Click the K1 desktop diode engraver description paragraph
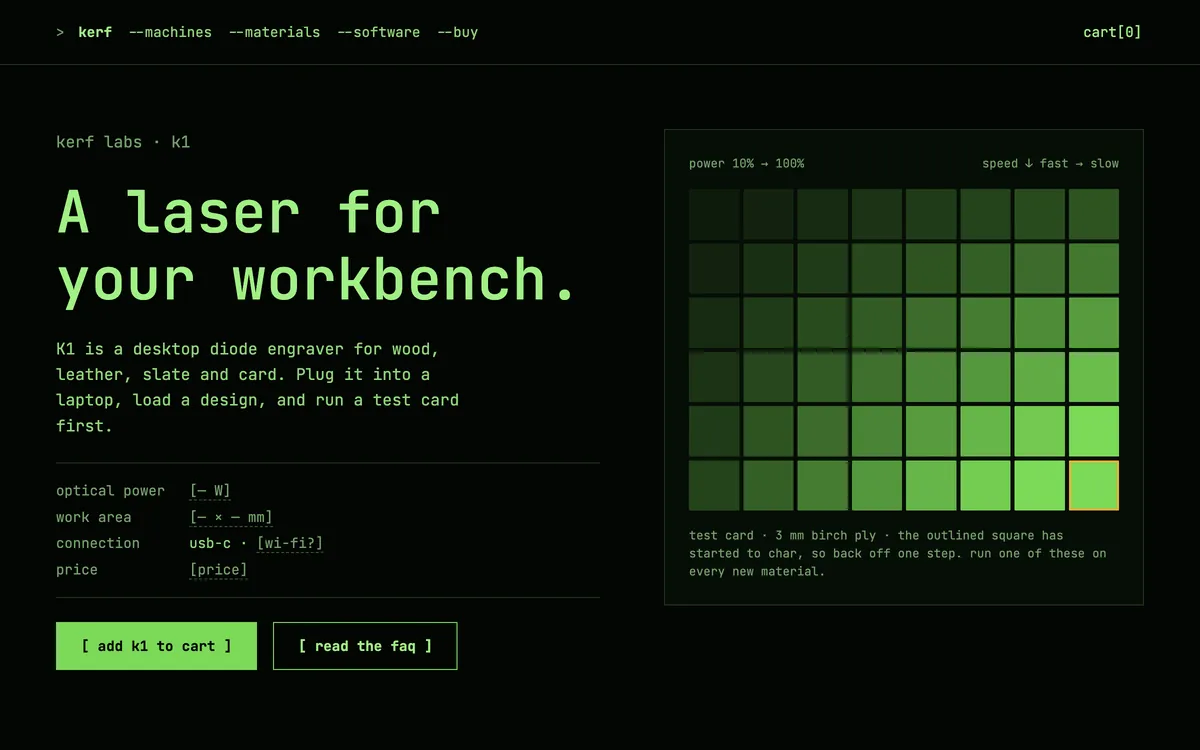Screen dimensions: 1200x750 pos(258,387)
